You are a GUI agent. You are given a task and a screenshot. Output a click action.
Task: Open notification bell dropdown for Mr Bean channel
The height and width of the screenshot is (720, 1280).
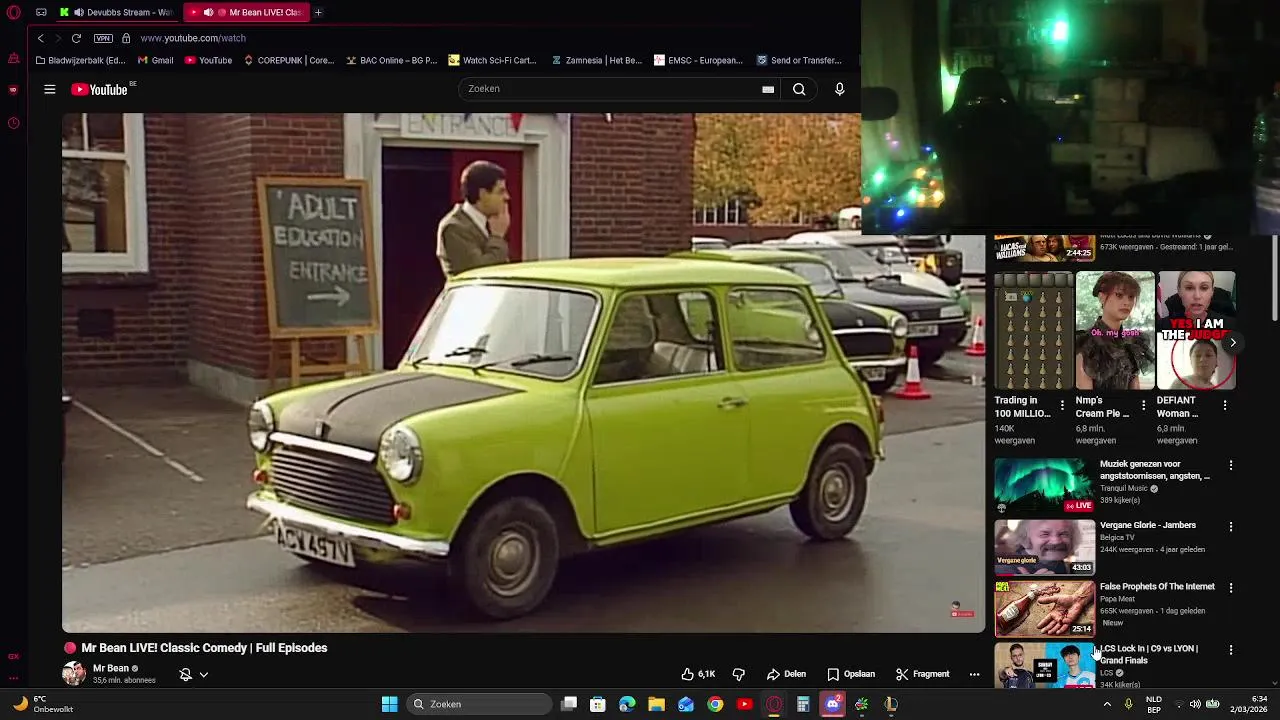(194, 674)
